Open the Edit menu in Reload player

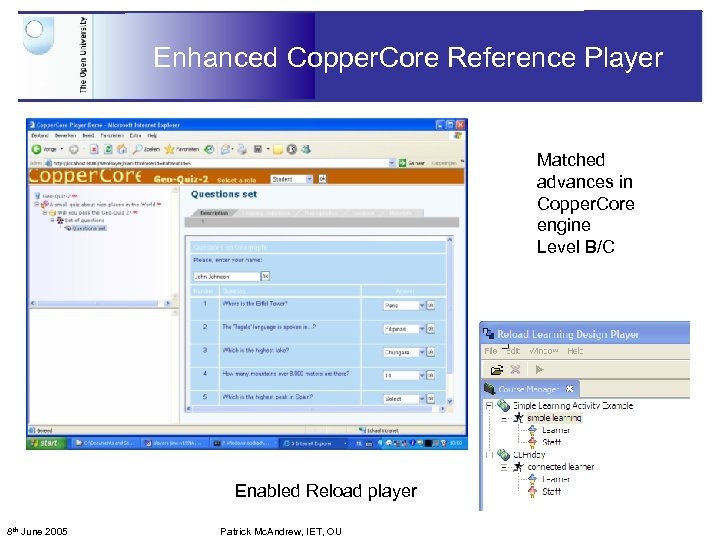[511, 351]
